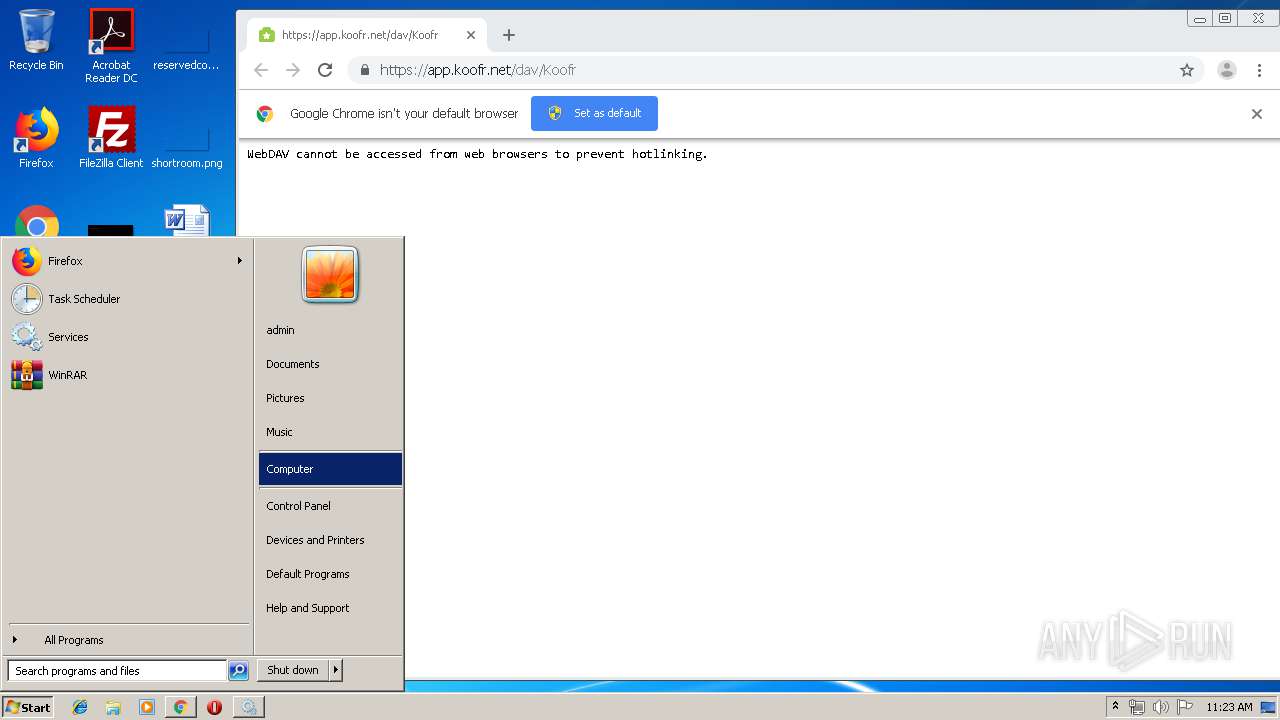This screenshot has width=1280, height=720.
Task: Open Computer from Start menu
Action: (330, 469)
